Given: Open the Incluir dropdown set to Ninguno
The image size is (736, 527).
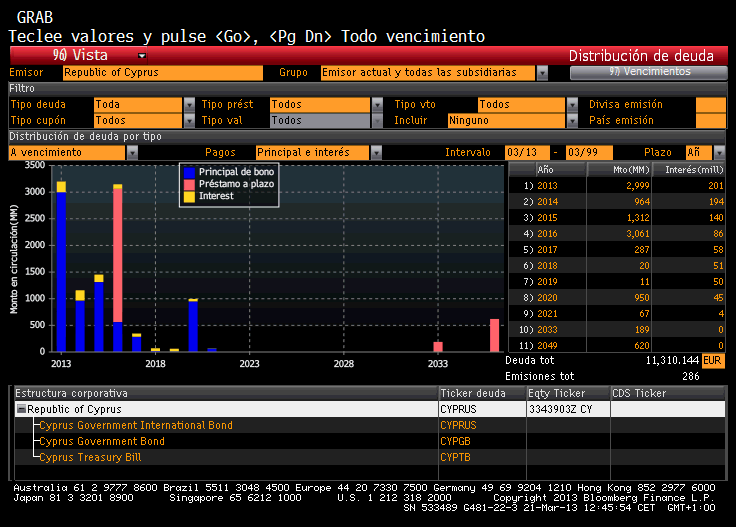Looking at the screenshot, I should coord(571,120).
